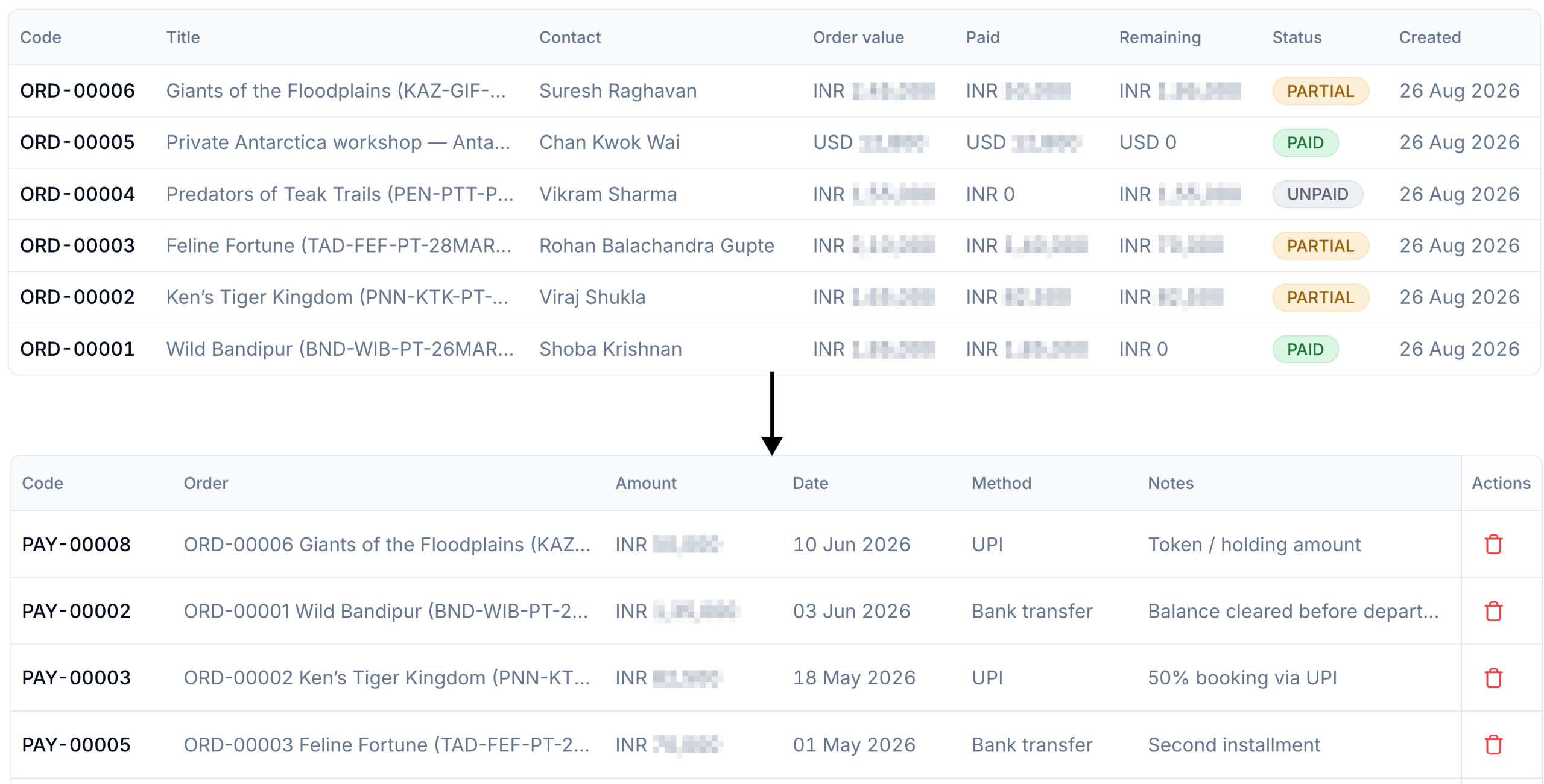Open contact Shoba Krishnan
Viewport: 1544px width, 784px height.
(610, 349)
